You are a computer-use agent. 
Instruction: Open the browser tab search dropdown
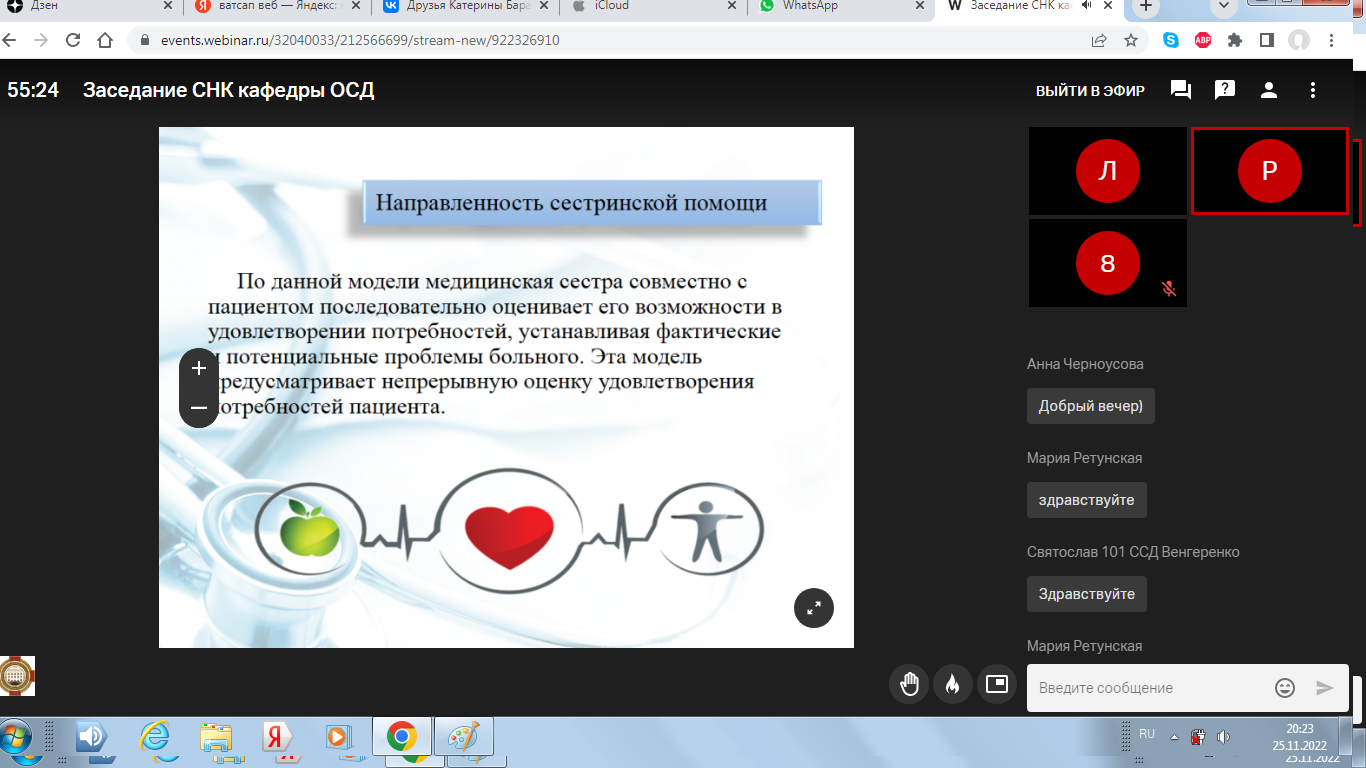(x=1222, y=7)
